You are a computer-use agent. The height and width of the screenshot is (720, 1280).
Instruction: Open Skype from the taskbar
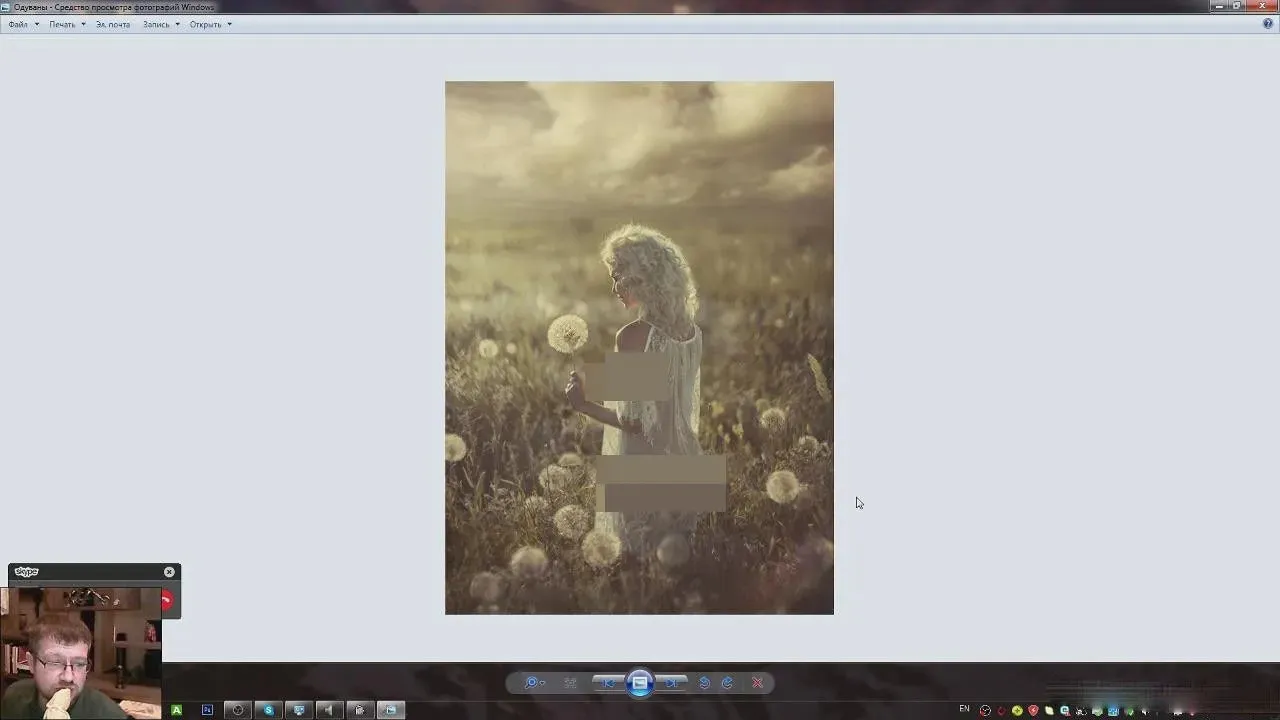pos(268,710)
